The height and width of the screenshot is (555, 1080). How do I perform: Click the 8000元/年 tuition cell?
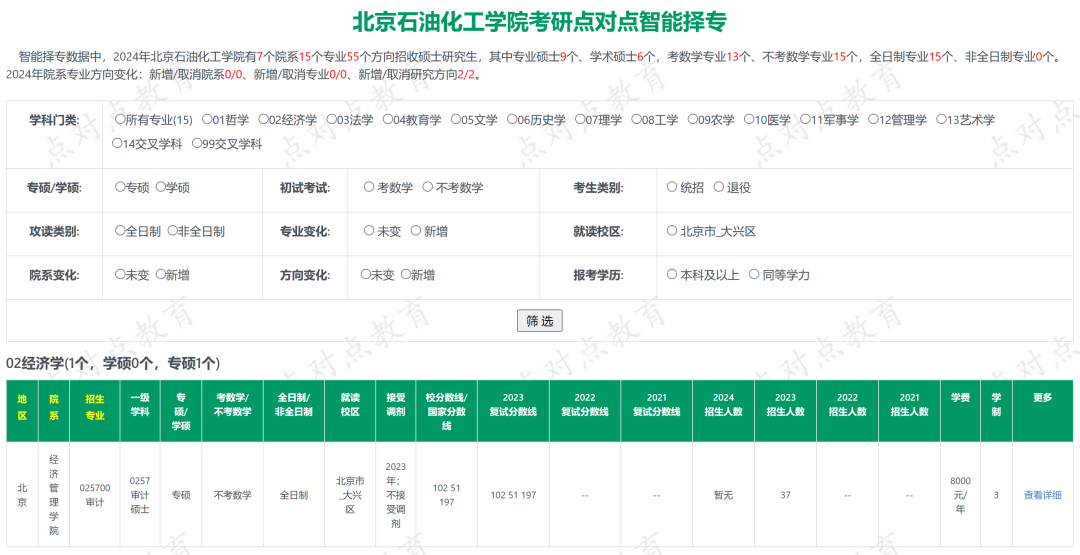(960, 495)
